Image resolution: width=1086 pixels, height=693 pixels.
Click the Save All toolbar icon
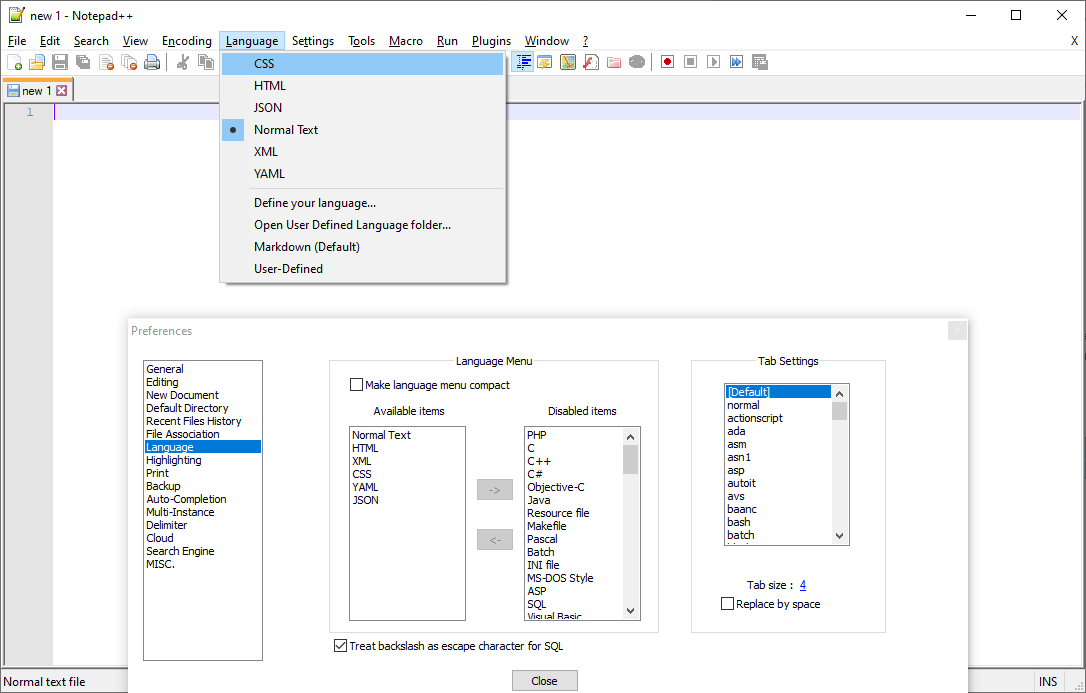click(x=83, y=62)
